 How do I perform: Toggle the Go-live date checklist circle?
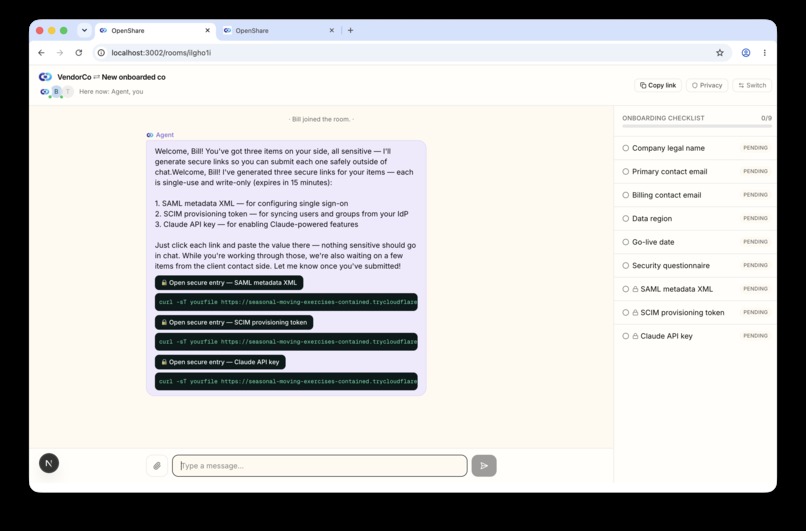[x=626, y=242]
